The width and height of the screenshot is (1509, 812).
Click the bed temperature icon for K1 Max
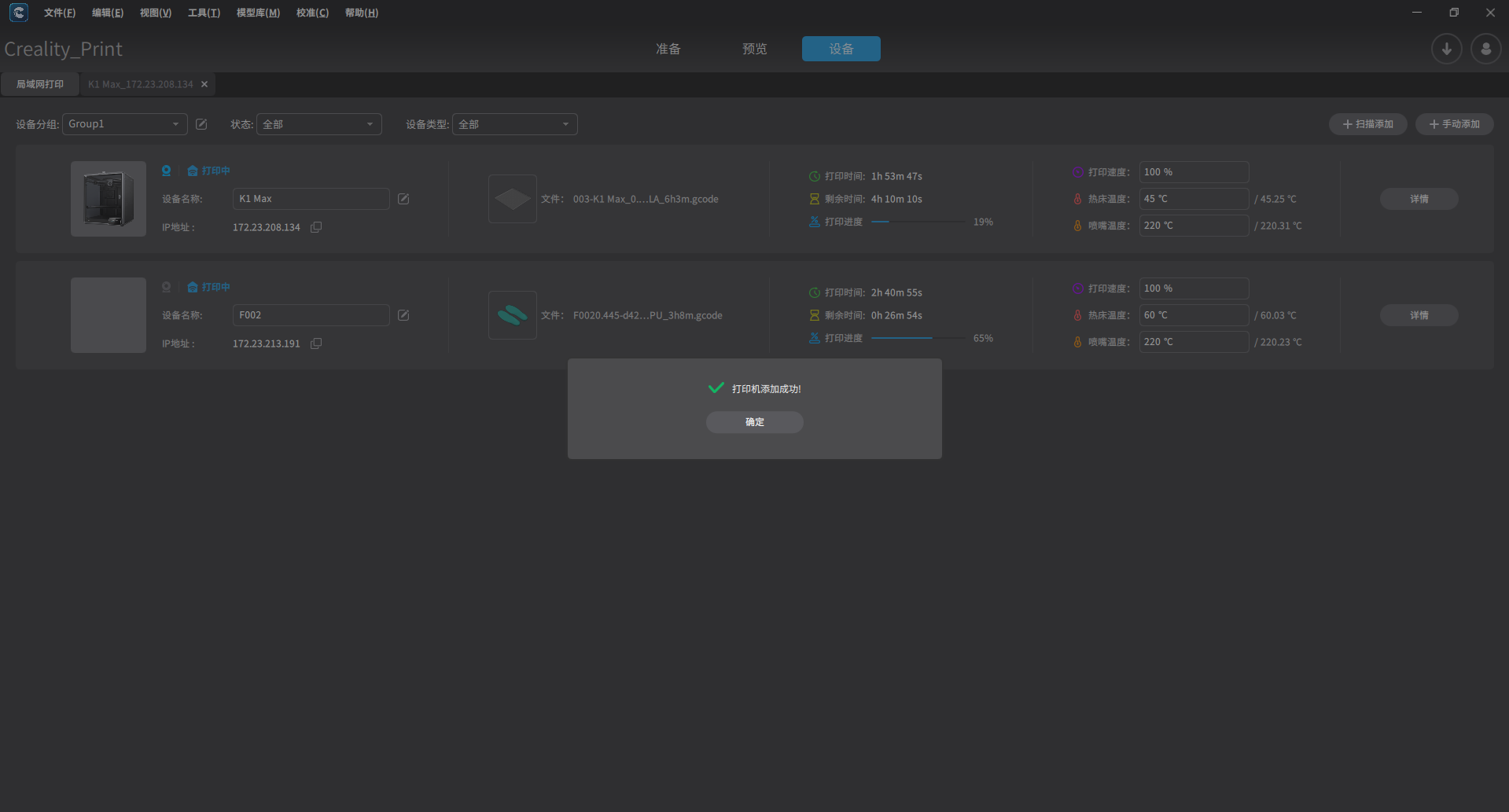tap(1077, 199)
